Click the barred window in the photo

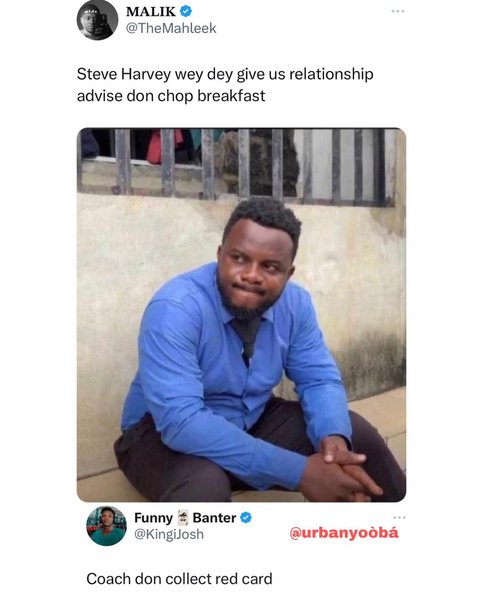click(236, 166)
